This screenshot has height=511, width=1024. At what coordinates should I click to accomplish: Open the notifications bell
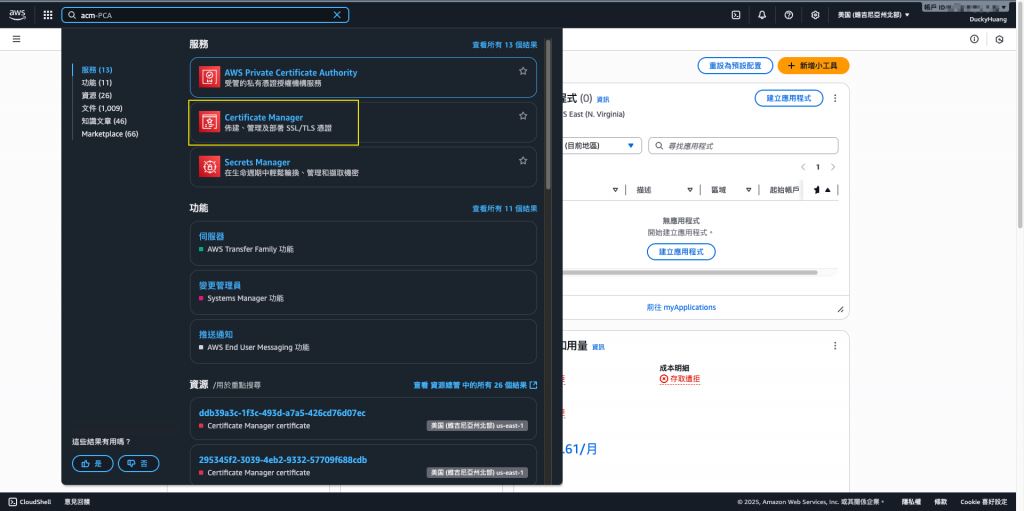762,15
